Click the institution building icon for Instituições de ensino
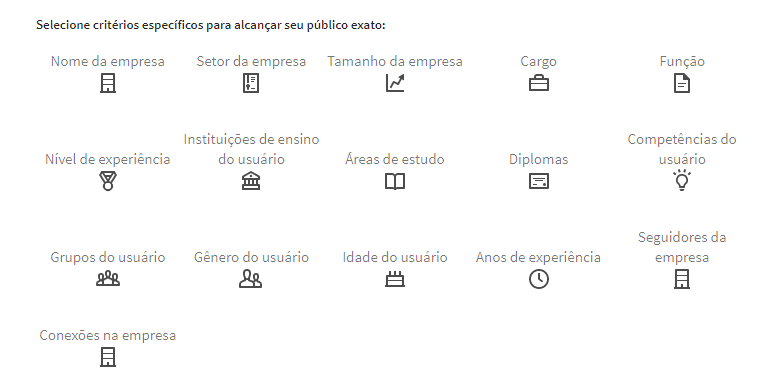This screenshot has height=385, width=765. click(x=251, y=181)
